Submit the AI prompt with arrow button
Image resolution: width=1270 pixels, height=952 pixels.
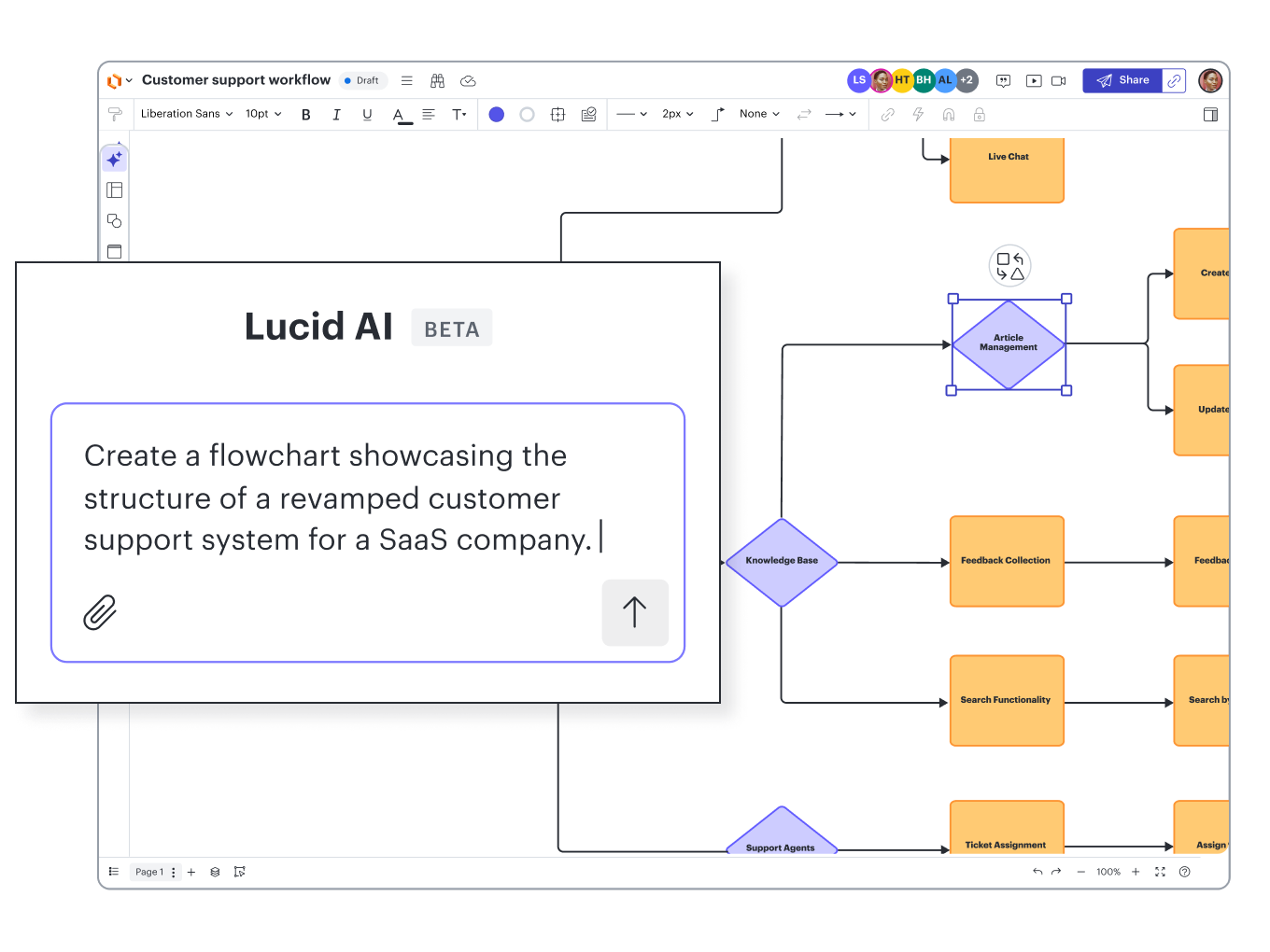pyautogui.click(x=635, y=612)
